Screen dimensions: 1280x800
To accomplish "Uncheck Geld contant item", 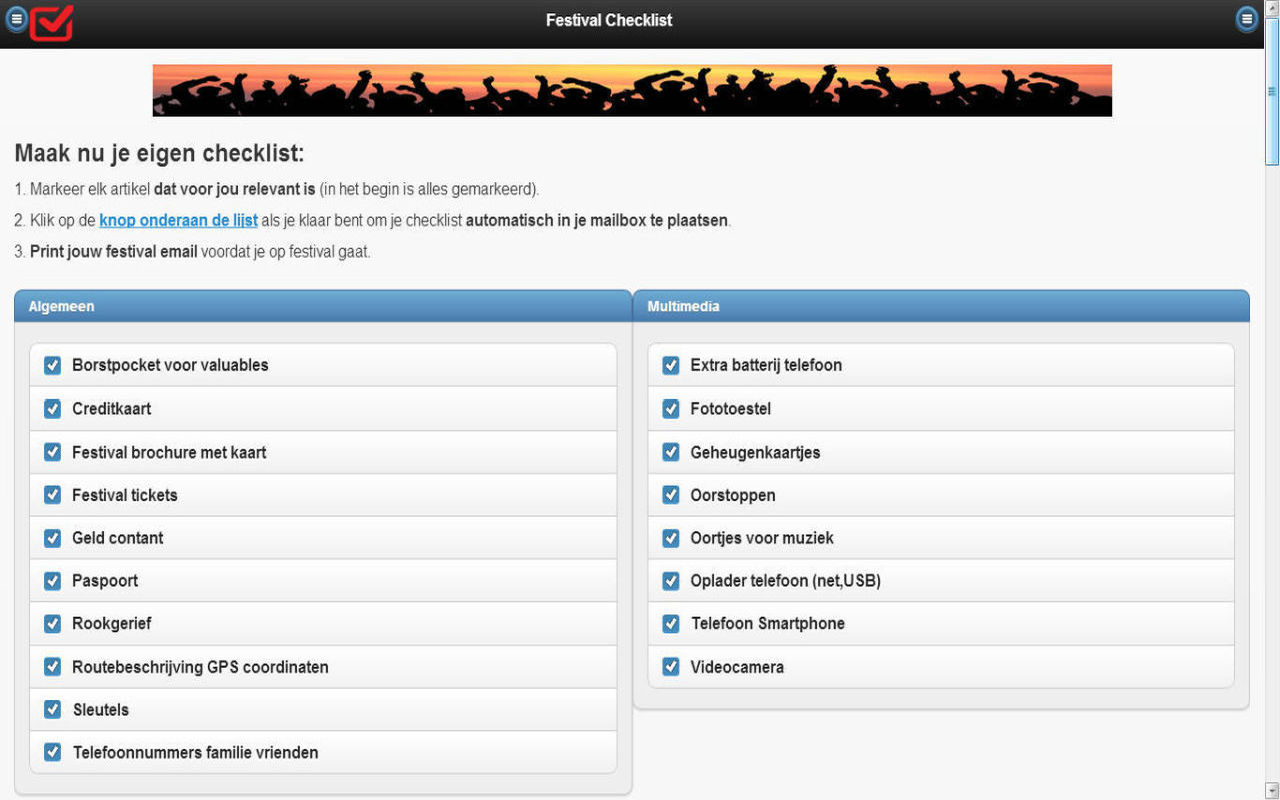I will point(53,538).
